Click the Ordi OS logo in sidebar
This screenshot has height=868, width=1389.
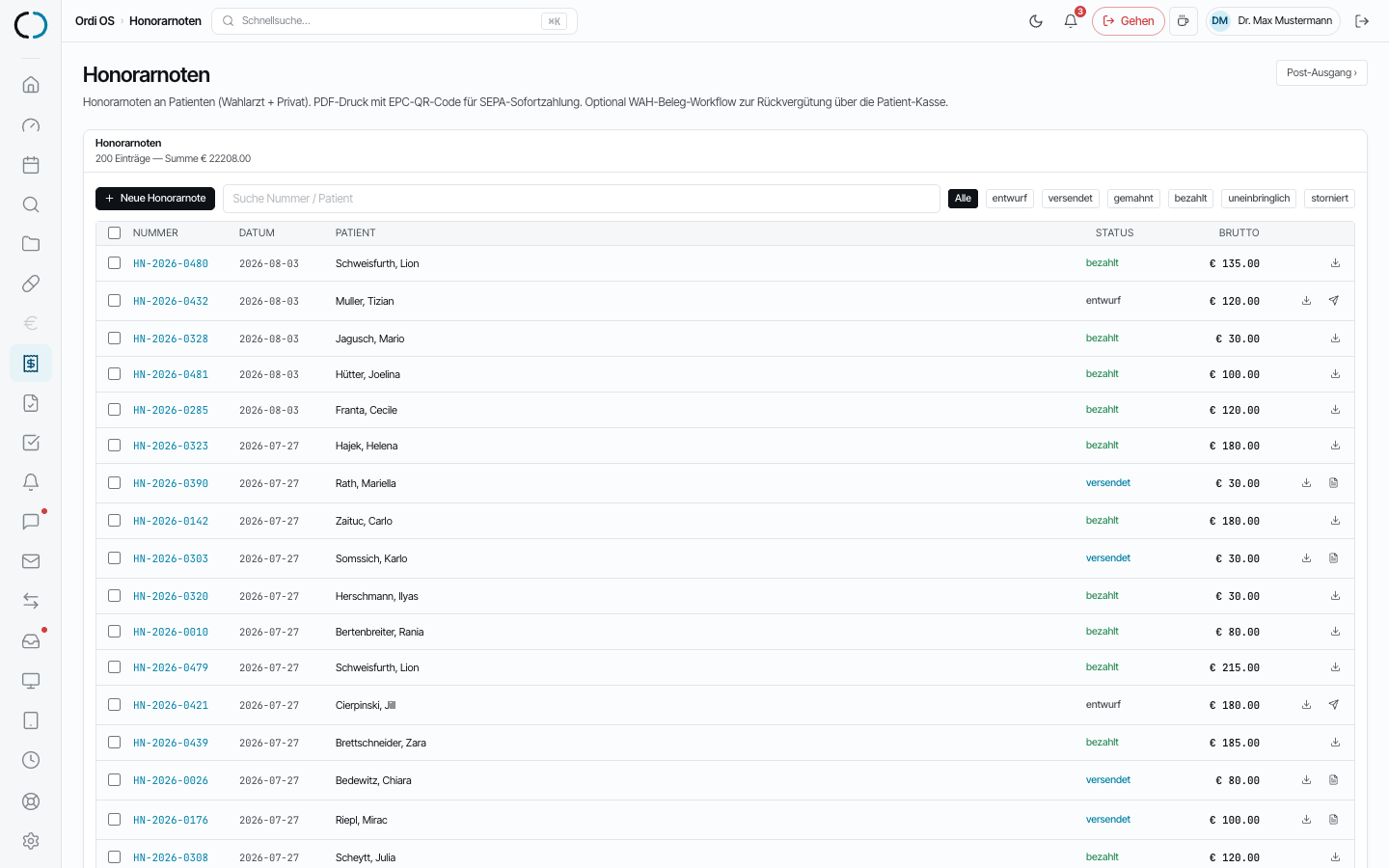pyautogui.click(x=31, y=25)
